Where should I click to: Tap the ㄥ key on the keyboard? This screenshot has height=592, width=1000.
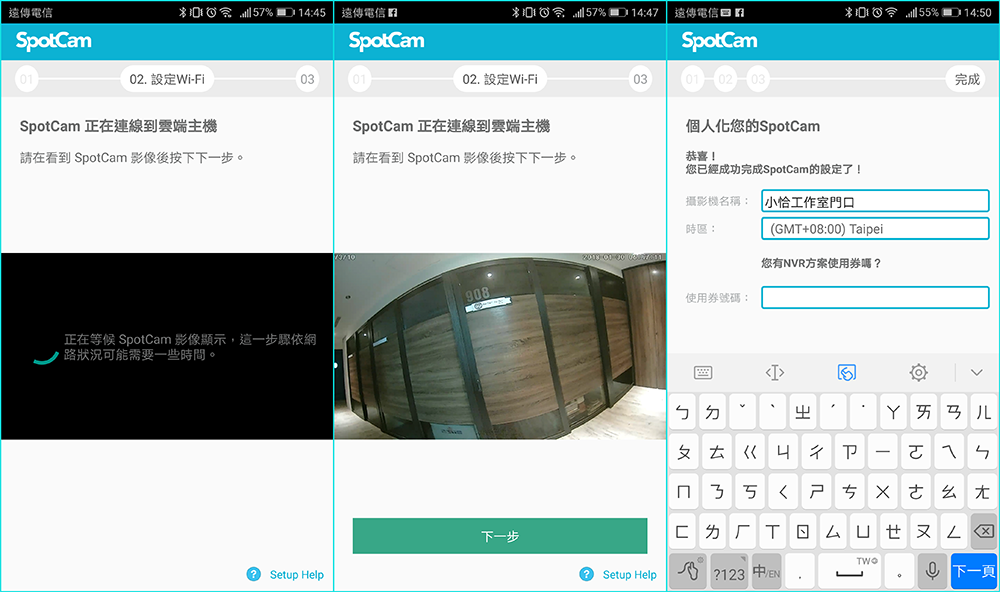point(954,531)
